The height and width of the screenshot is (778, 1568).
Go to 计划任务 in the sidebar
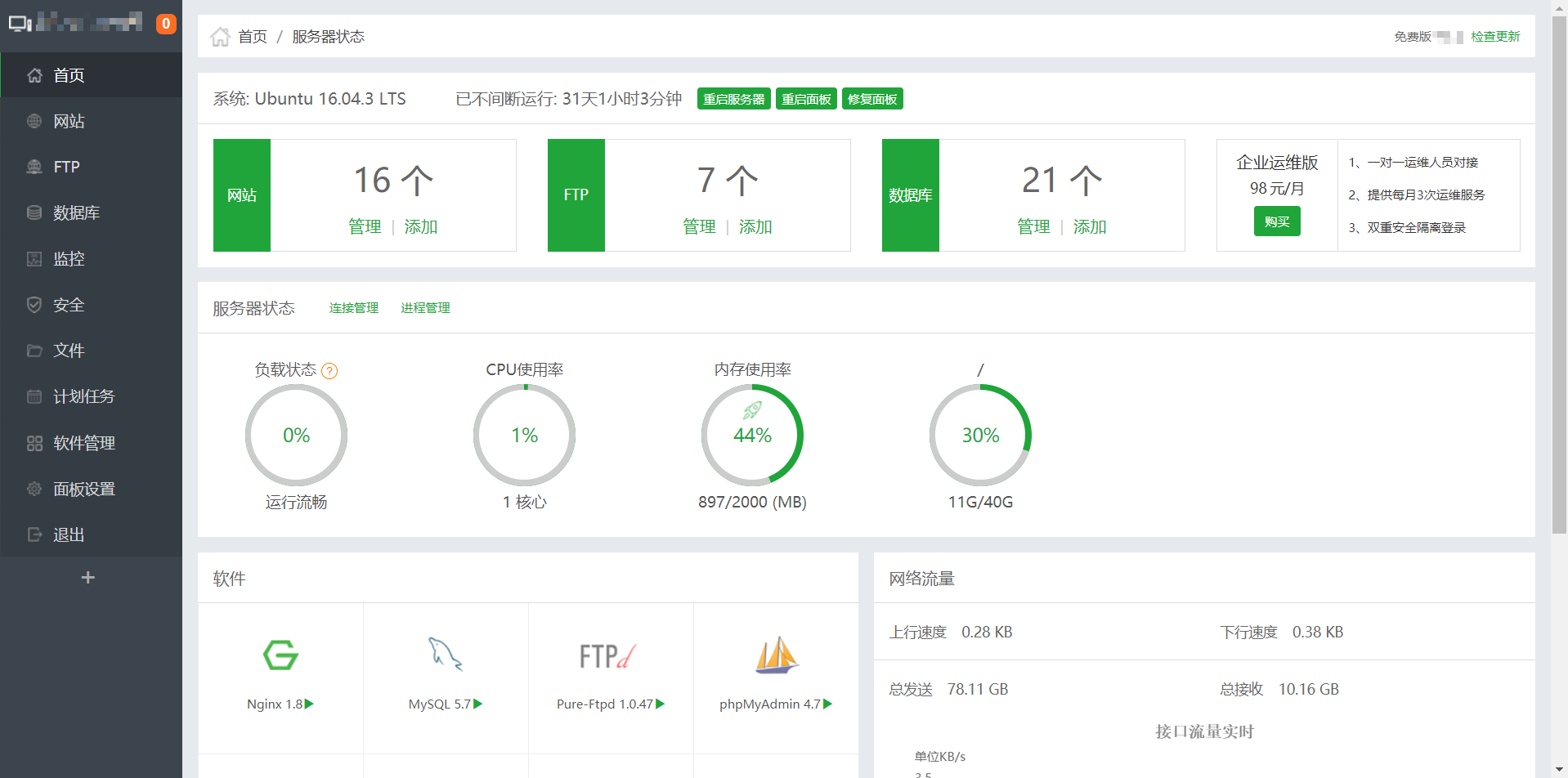click(83, 396)
